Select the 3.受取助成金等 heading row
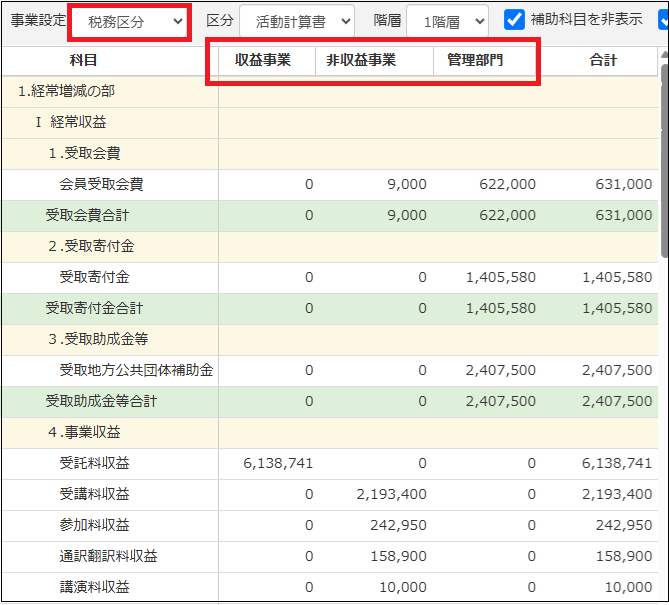This screenshot has width=669, height=605. [330, 340]
